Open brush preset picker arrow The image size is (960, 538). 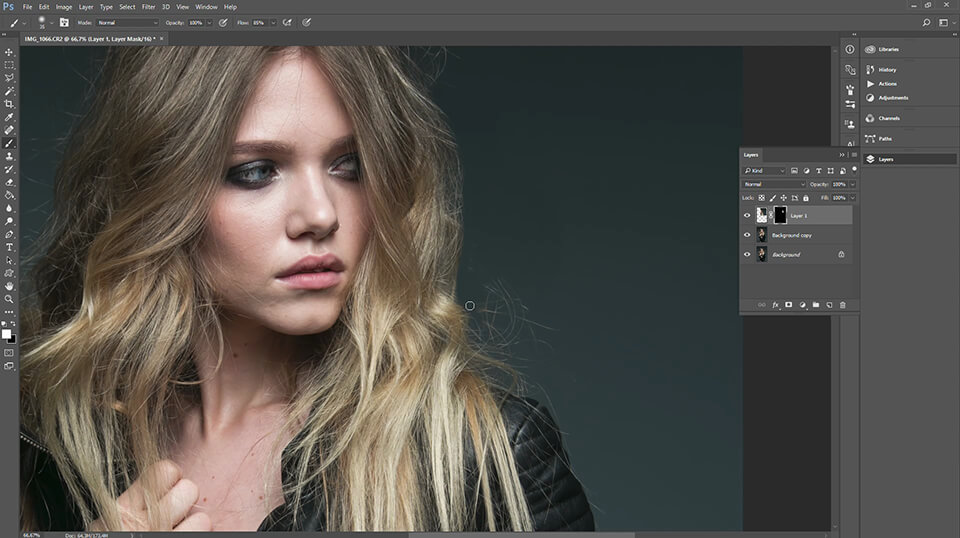click(51, 23)
